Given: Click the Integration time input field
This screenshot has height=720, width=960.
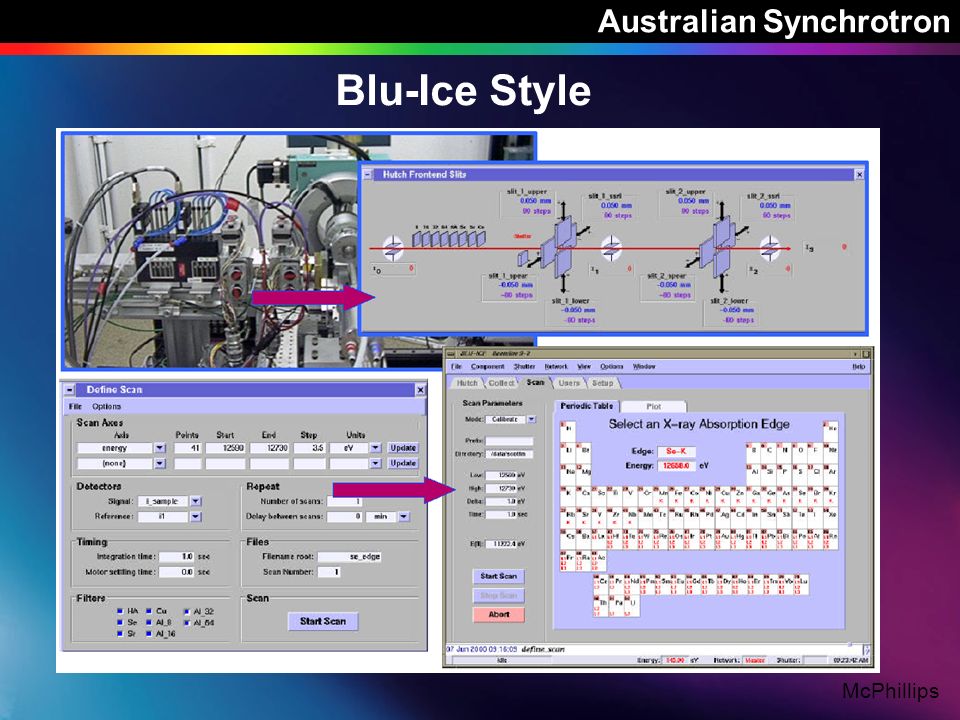Looking at the screenshot, I should click(176, 557).
